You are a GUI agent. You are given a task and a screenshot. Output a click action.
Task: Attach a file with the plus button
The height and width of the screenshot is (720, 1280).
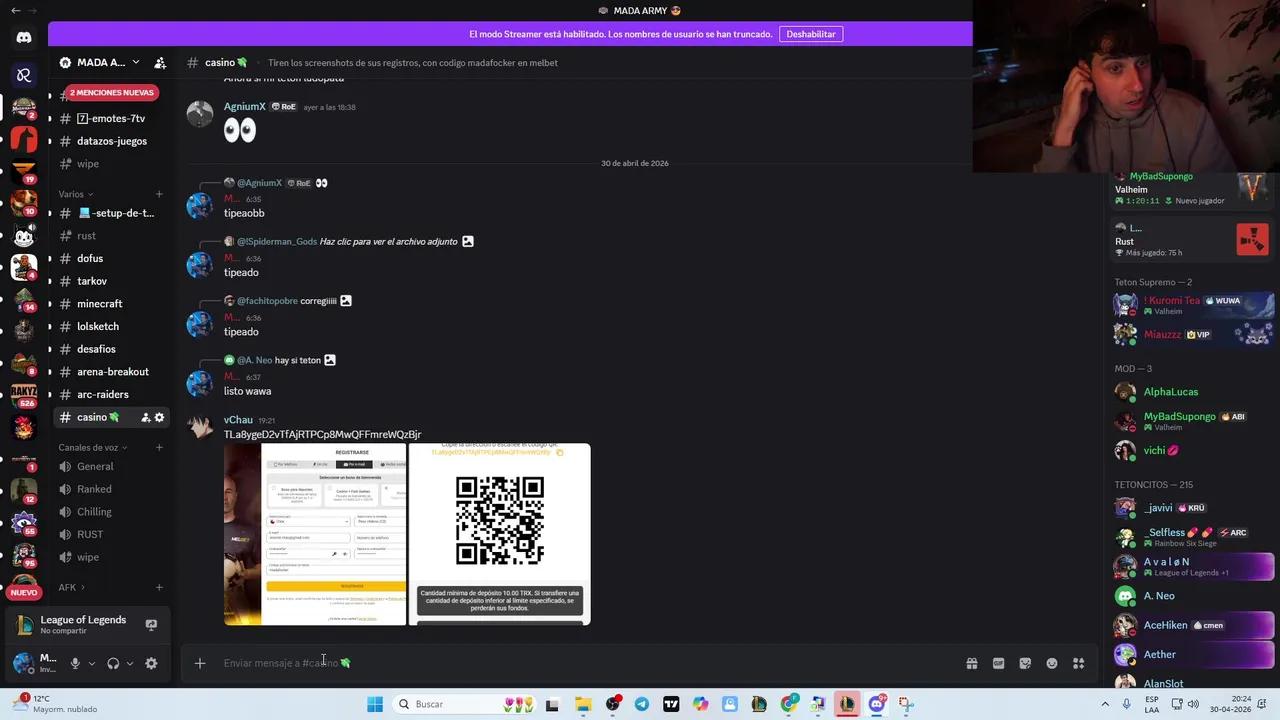click(x=200, y=663)
